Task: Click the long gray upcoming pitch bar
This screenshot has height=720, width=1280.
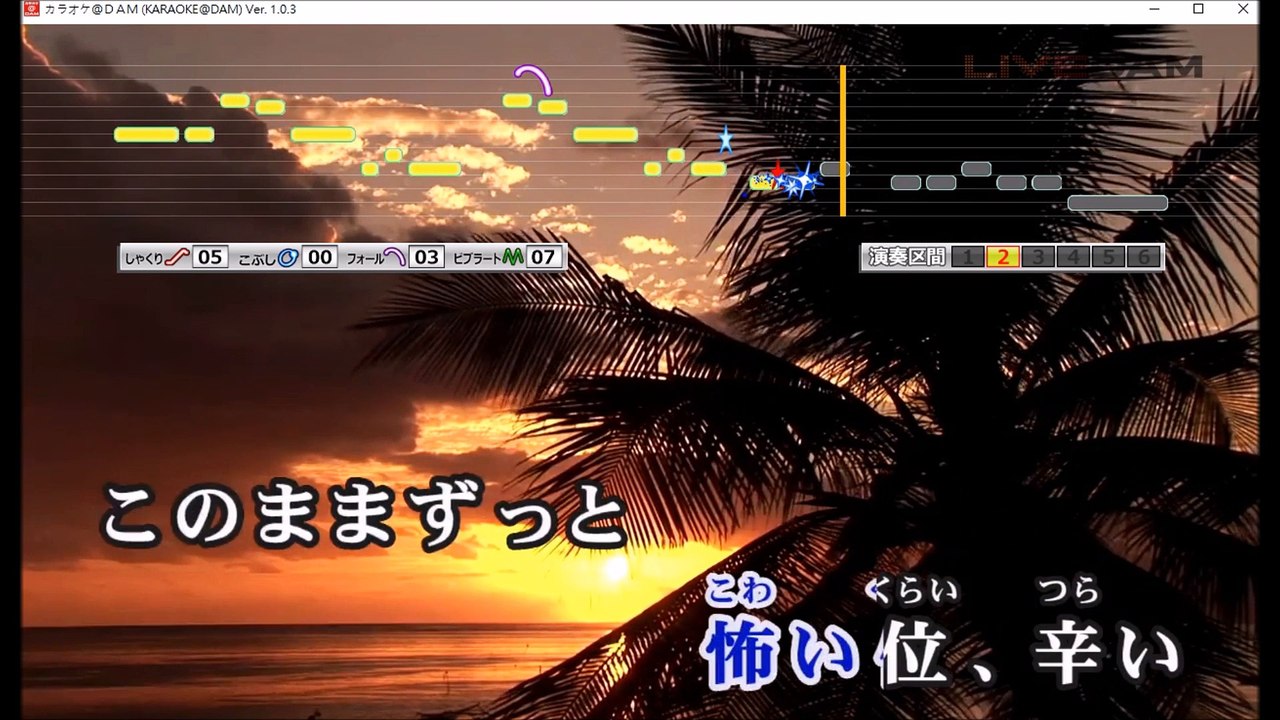Action: click(x=1117, y=203)
